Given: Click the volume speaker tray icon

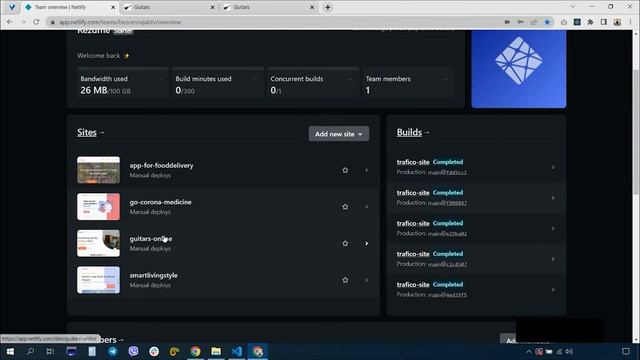Looking at the screenshot, I should click(x=569, y=351).
